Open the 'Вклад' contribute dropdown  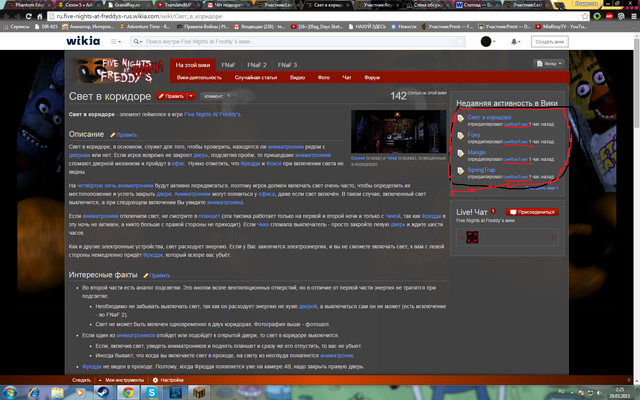pos(549,63)
